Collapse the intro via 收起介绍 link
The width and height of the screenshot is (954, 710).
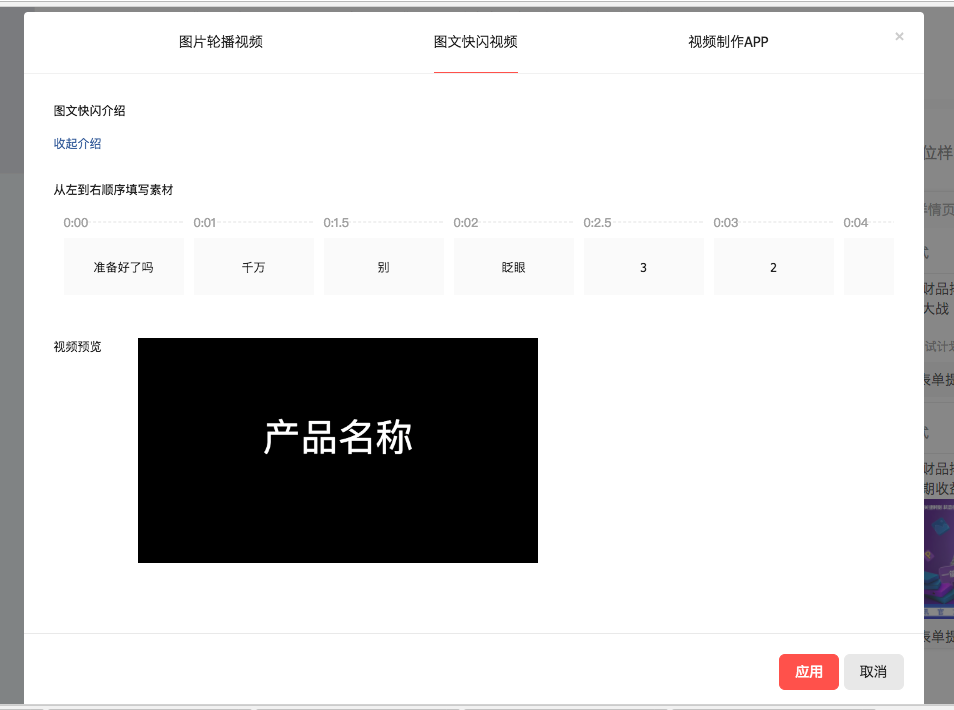[x=77, y=144]
